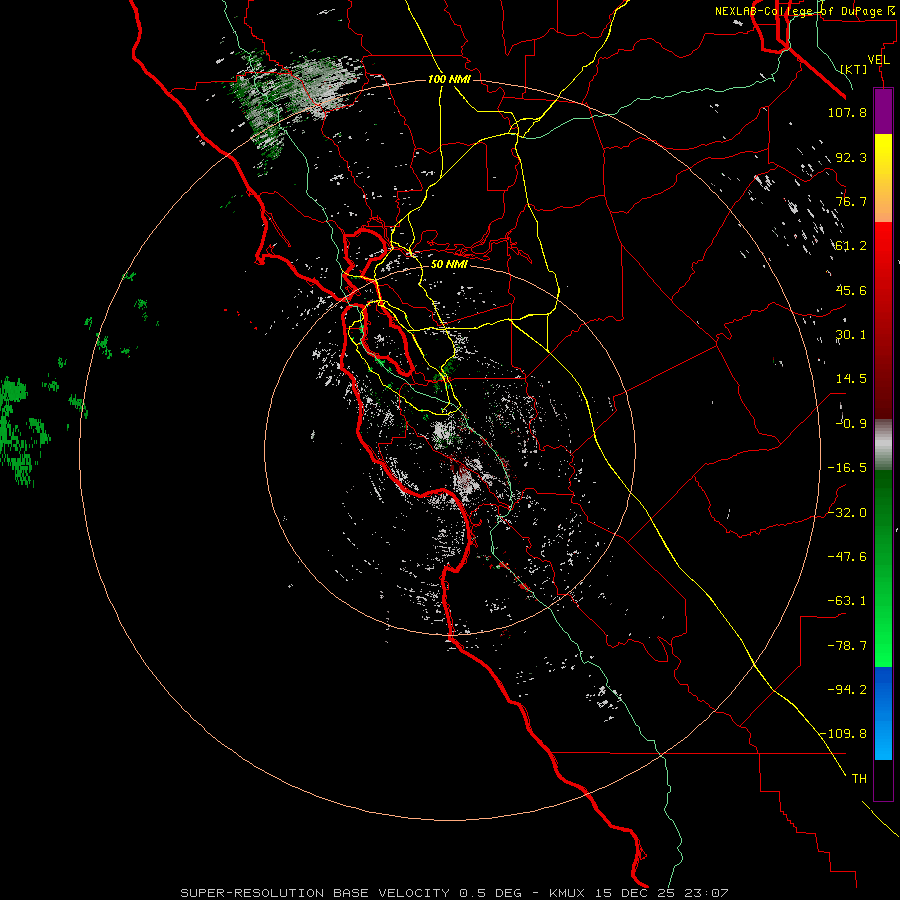The width and height of the screenshot is (900, 900).
Task: Select the 45.6 velocity scale label
Action: [851, 290]
